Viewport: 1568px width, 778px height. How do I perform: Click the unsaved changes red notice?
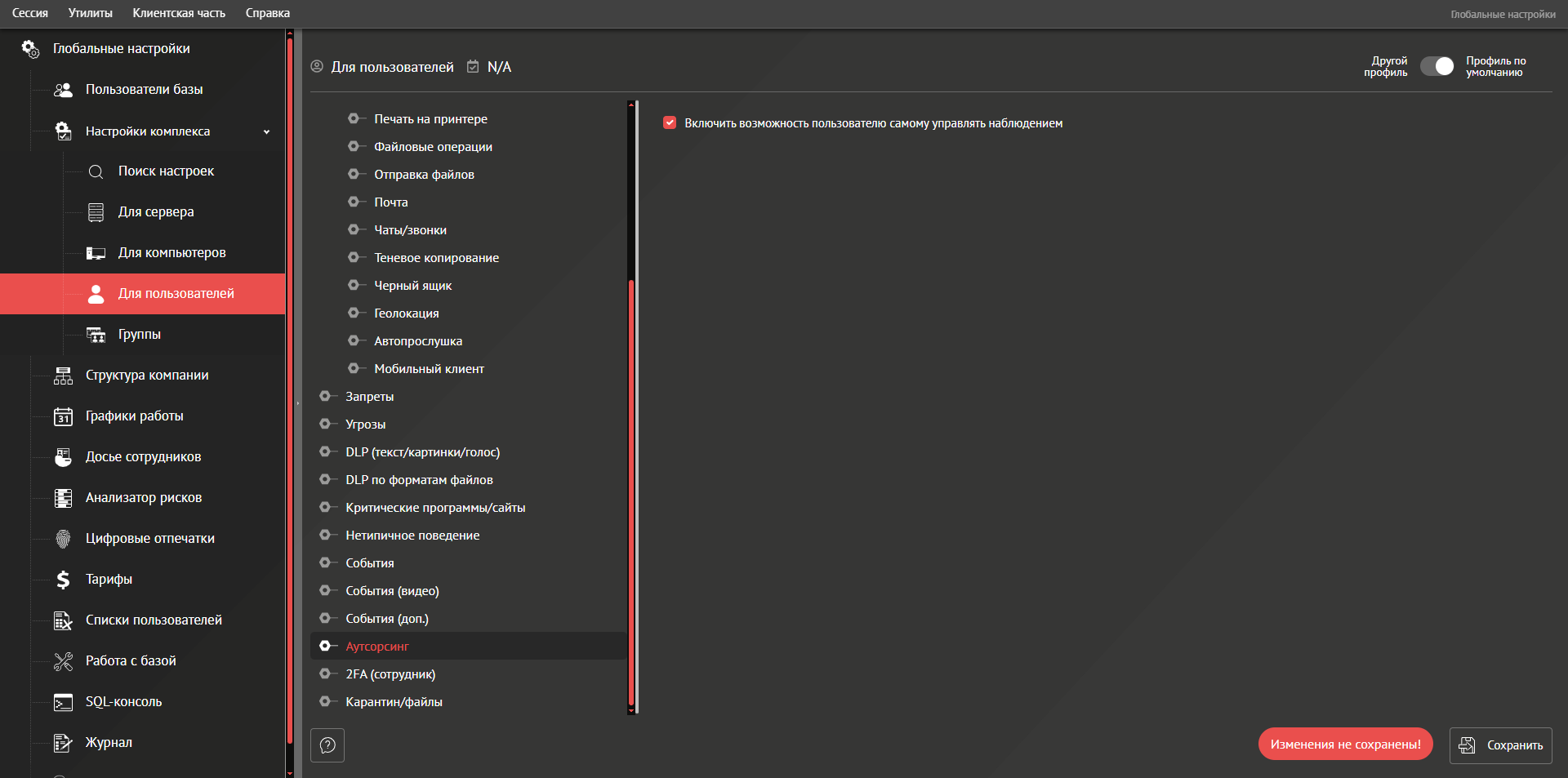(1345, 745)
